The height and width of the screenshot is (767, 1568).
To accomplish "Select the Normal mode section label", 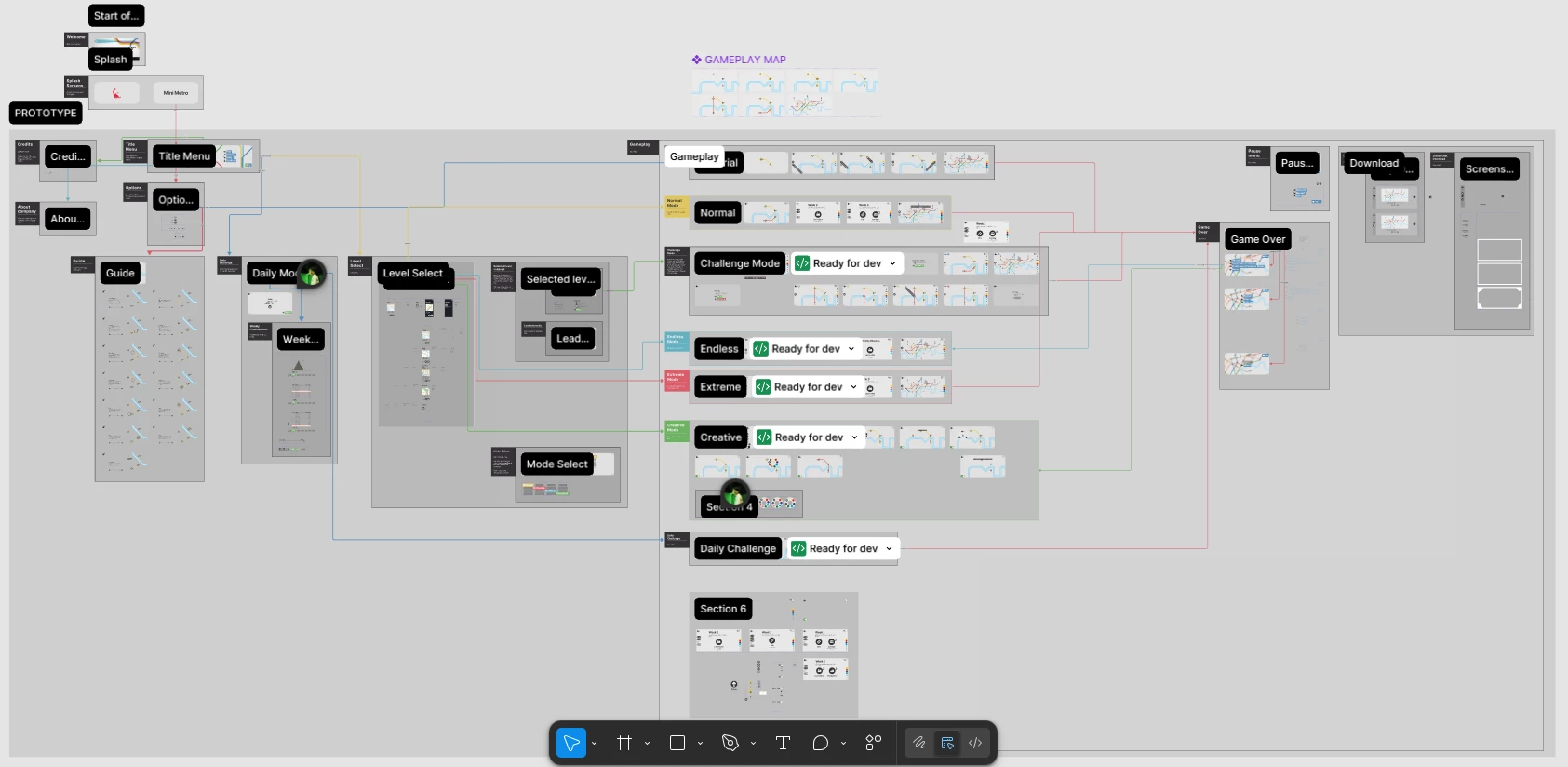I will click(x=717, y=213).
